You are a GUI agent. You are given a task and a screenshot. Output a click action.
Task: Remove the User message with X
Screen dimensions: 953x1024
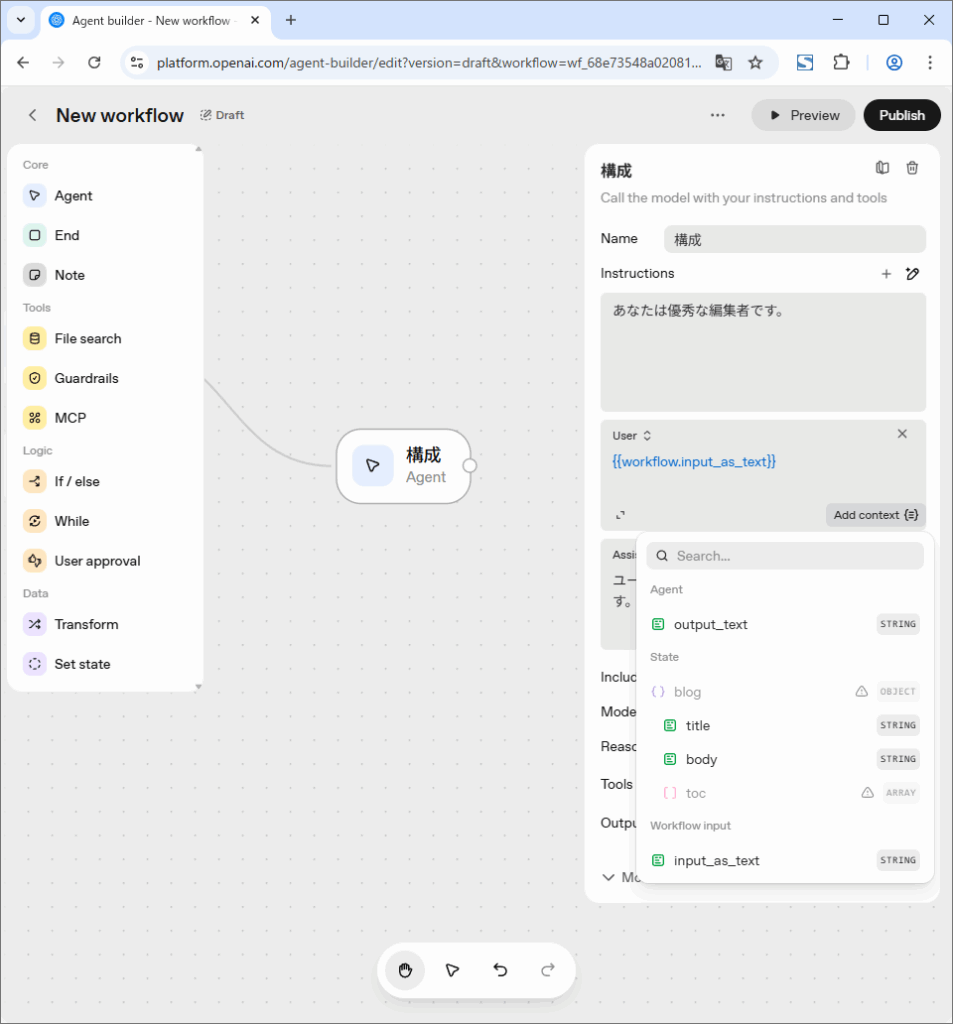pos(902,434)
